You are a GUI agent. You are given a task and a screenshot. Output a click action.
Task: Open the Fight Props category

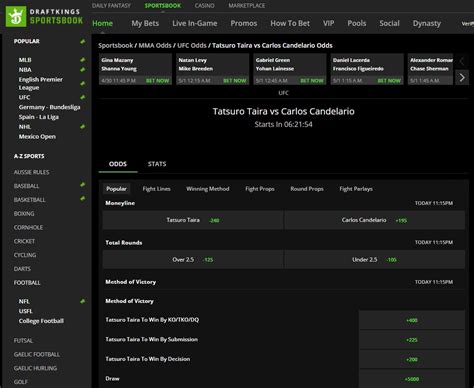(x=260, y=189)
